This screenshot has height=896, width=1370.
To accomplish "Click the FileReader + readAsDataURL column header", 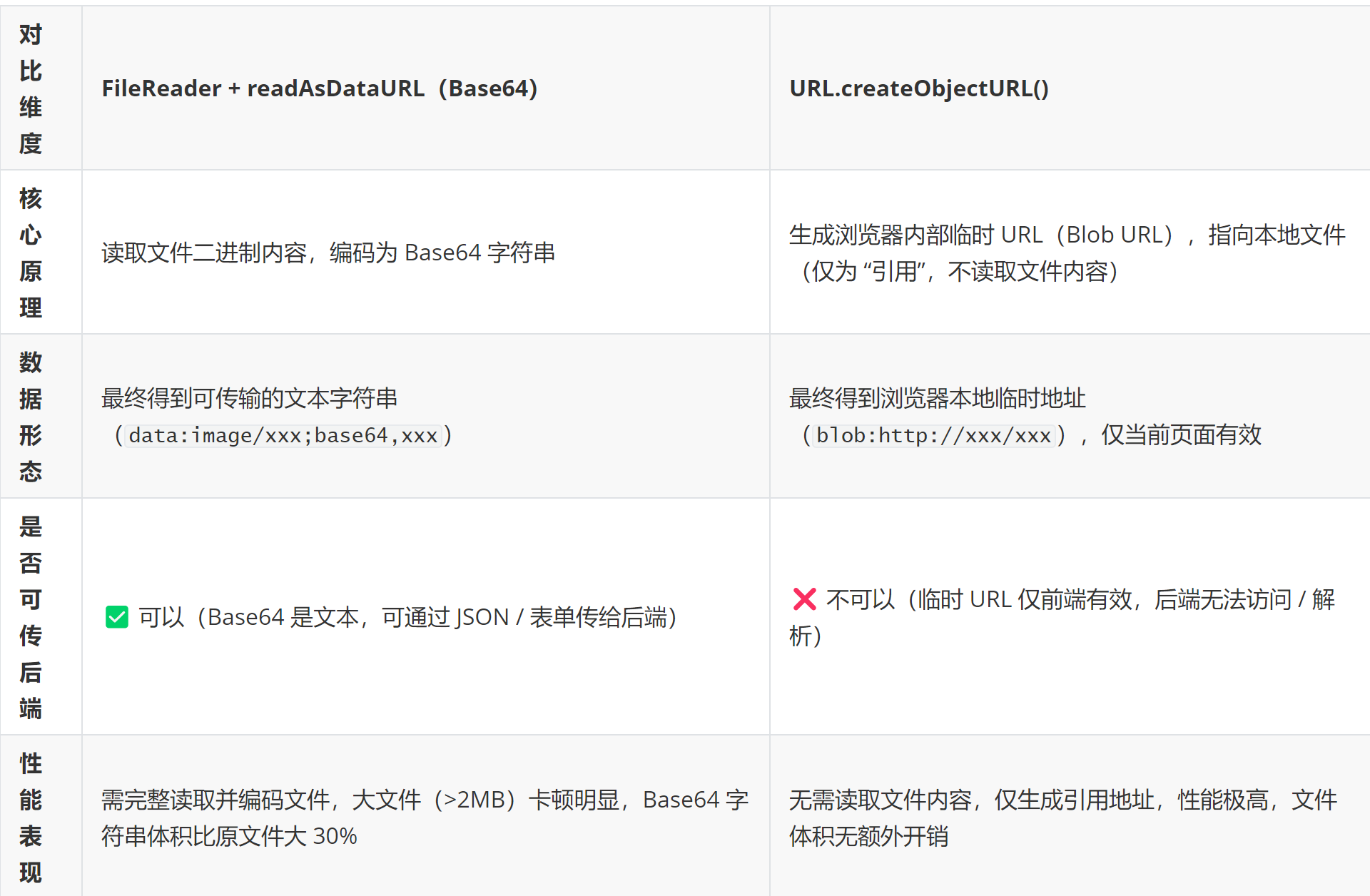I will coord(320,88).
